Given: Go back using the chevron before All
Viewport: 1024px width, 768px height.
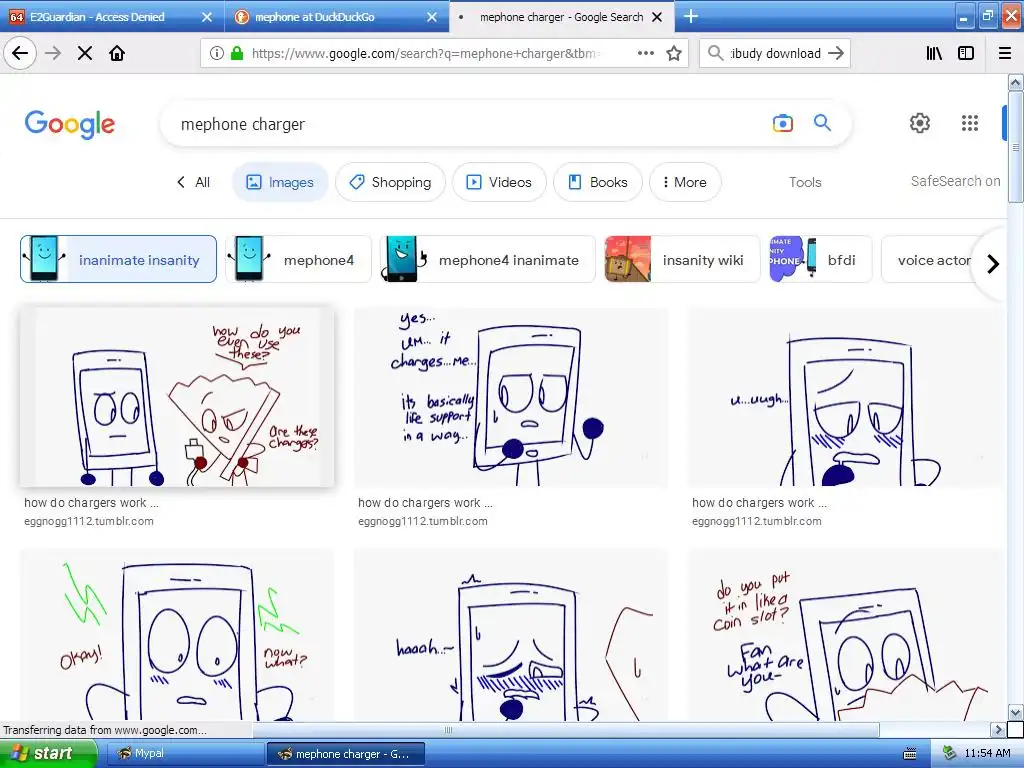Looking at the screenshot, I should (181, 182).
